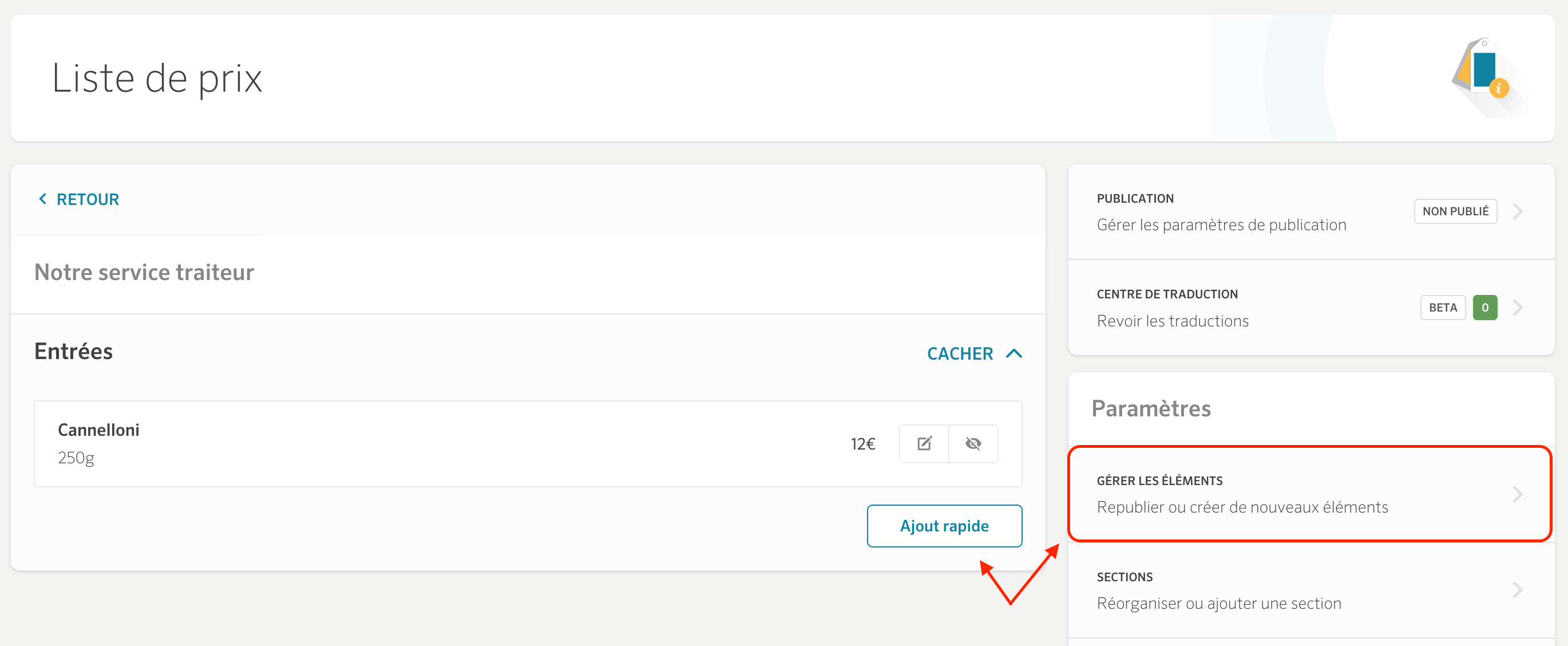Select the SECTIONS settings row
Screen dimensions: 1568x646
click(x=1311, y=590)
